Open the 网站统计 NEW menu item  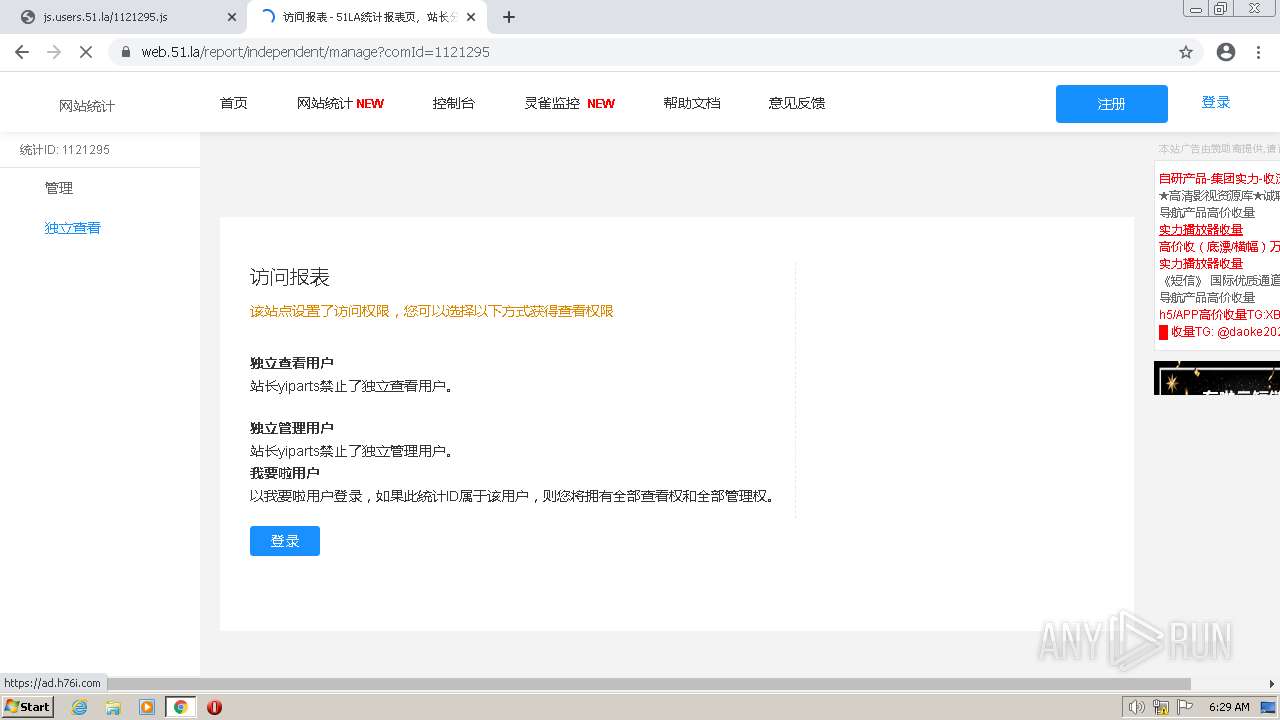[x=340, y=103]
